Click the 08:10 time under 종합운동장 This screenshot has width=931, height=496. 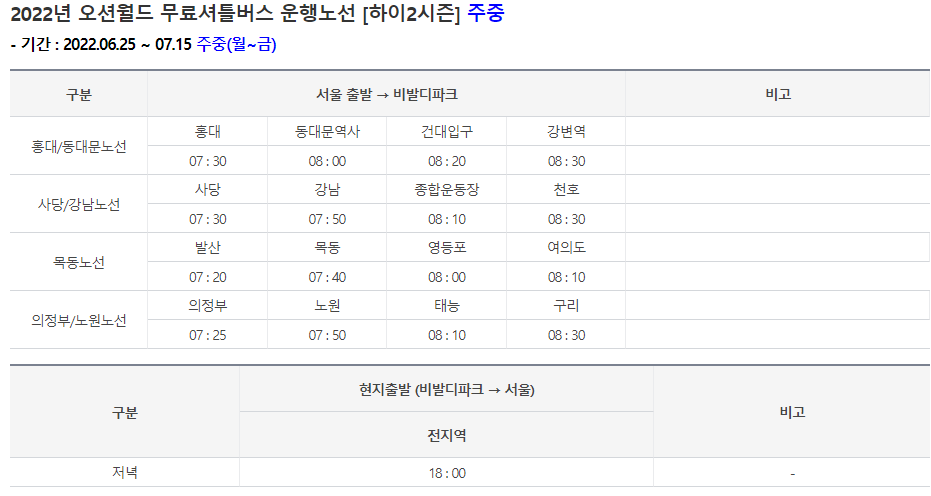tap(446, 219)
